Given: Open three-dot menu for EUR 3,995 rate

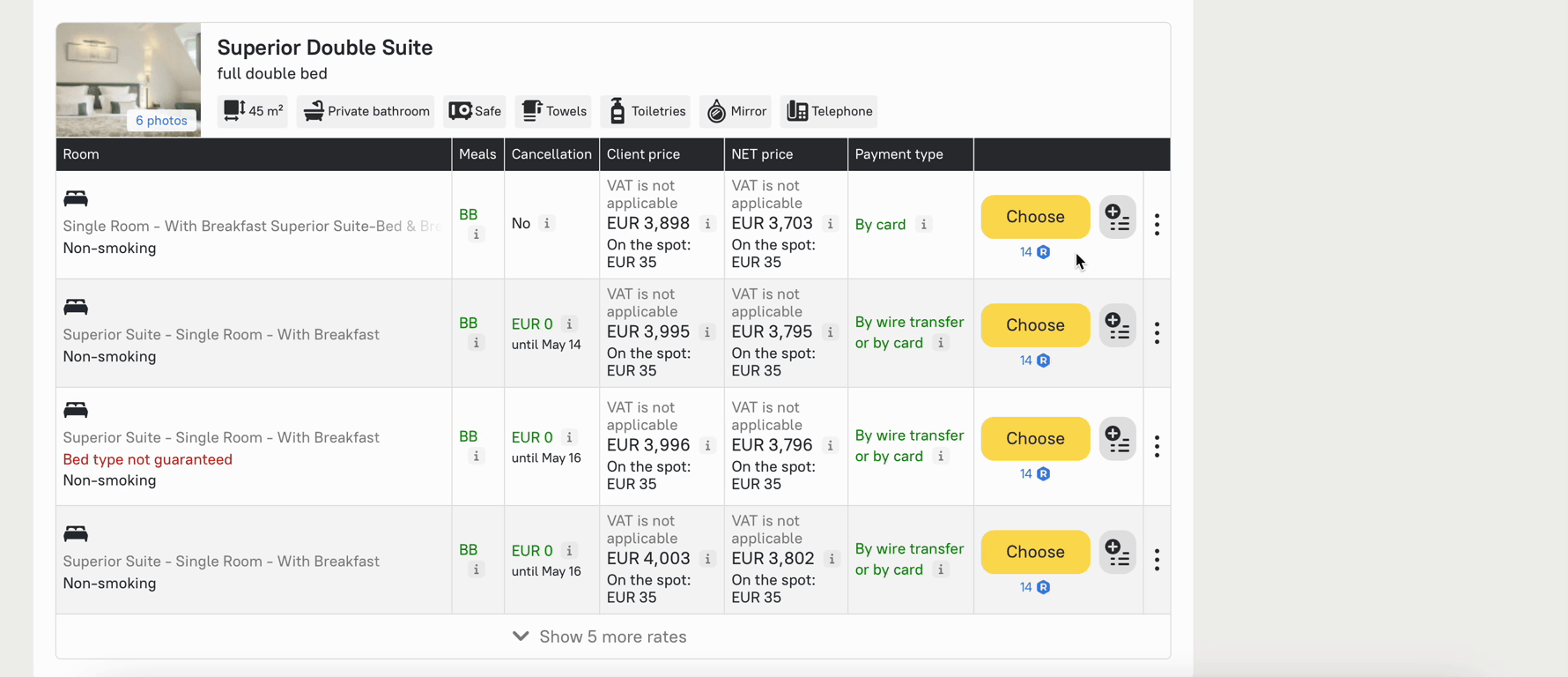Looking at the screenshot, I should click(1157, 333).
